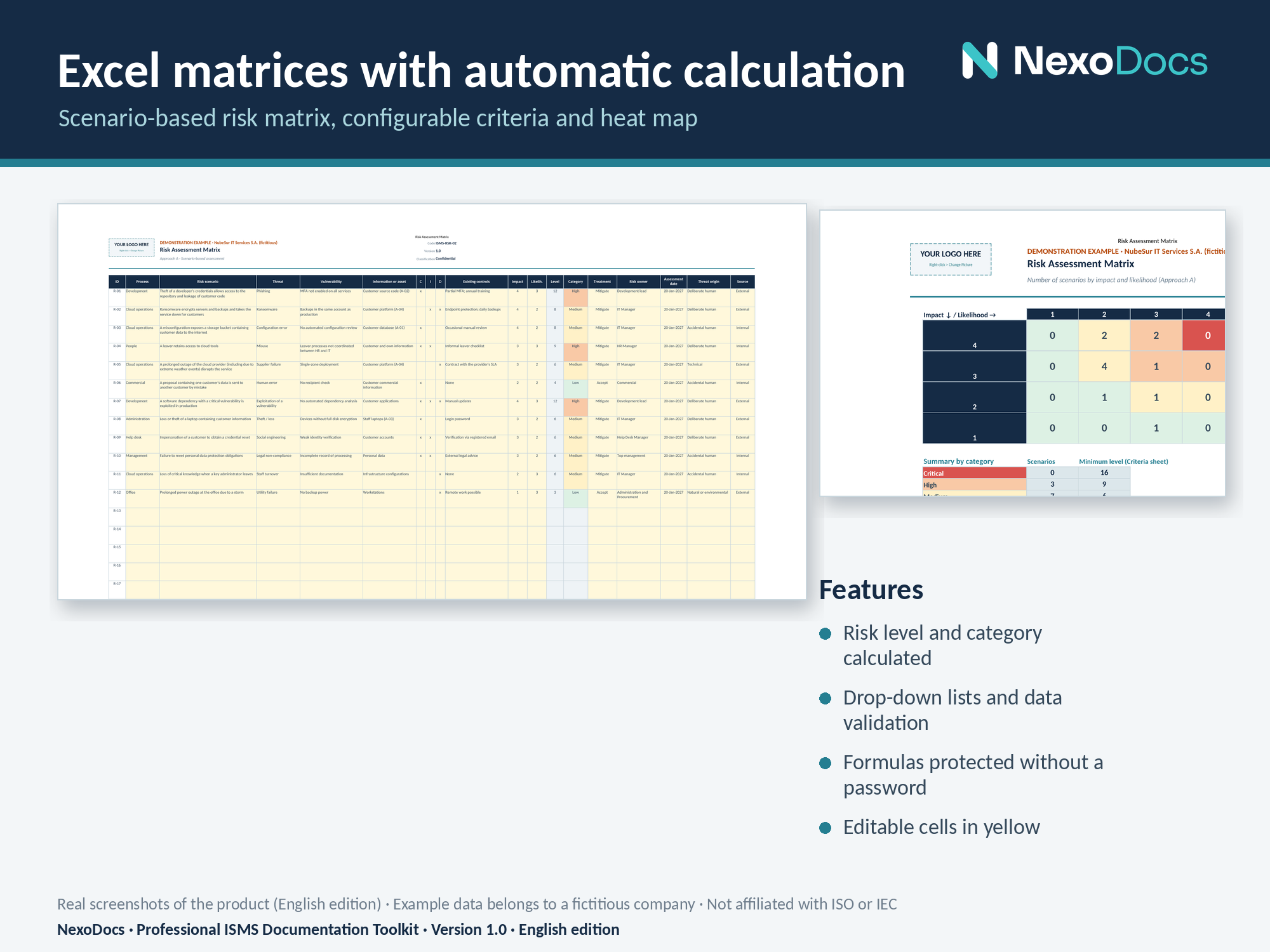Click the heat map cell showing 4
Image resolution: width=1270 pixels, height=952 pixels.
pyautogui.click(x=1104, y=366)
